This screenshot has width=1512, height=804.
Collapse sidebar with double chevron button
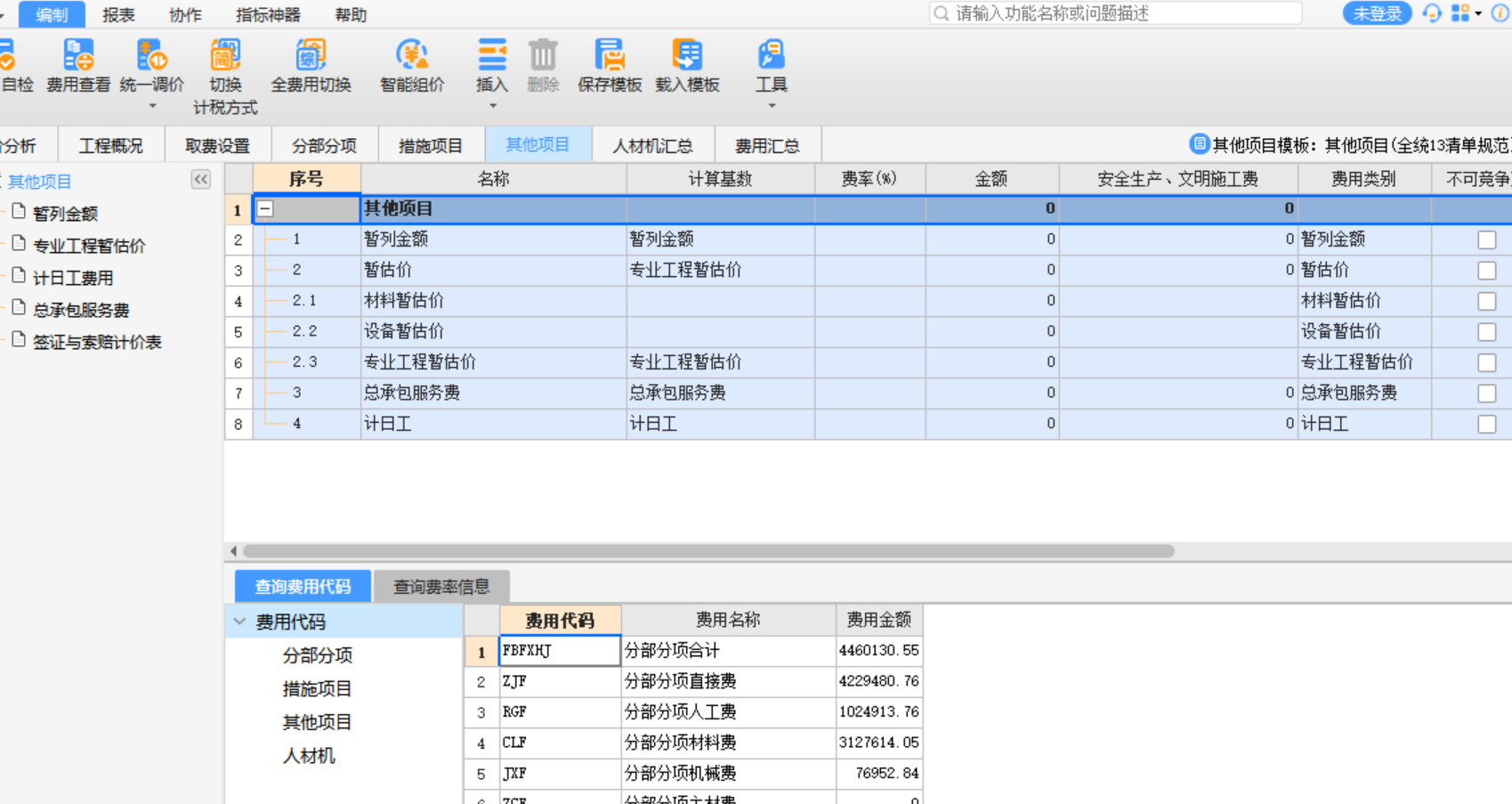point(201,179)
